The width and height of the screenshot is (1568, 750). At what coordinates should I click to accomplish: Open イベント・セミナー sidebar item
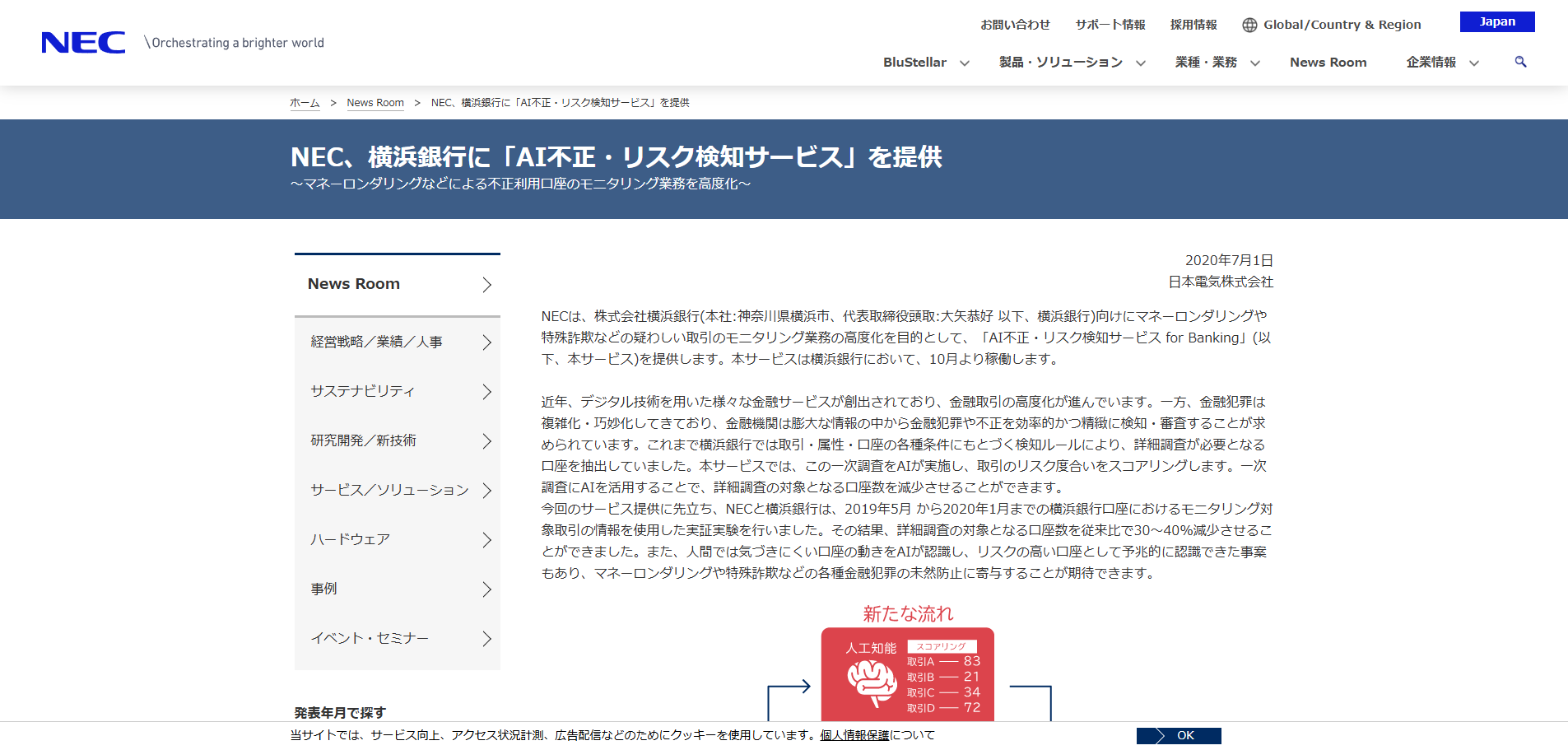[x=398, y=638]
